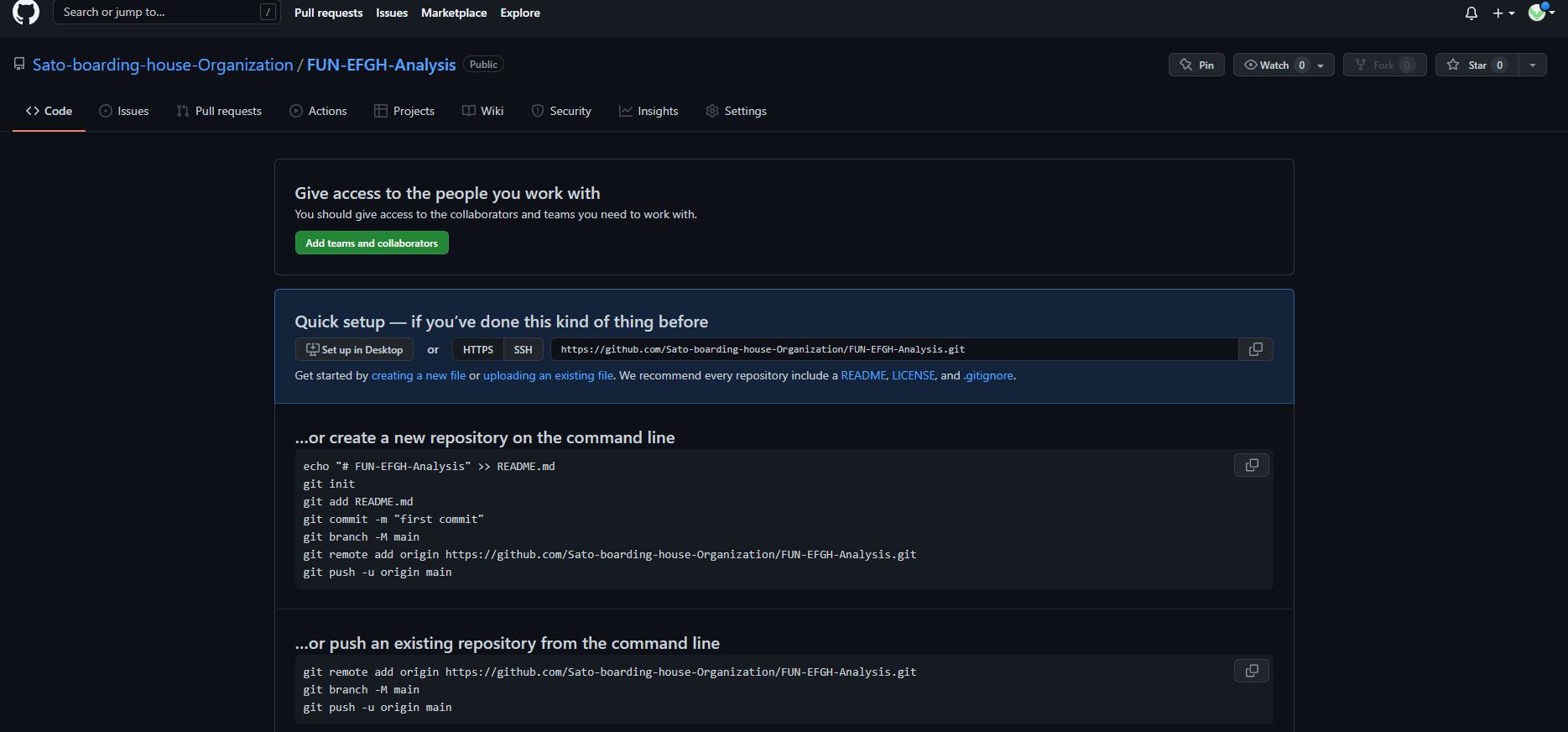Open Marketplace from the top bar
The image size is (1568, 732).
pos(454,13)
